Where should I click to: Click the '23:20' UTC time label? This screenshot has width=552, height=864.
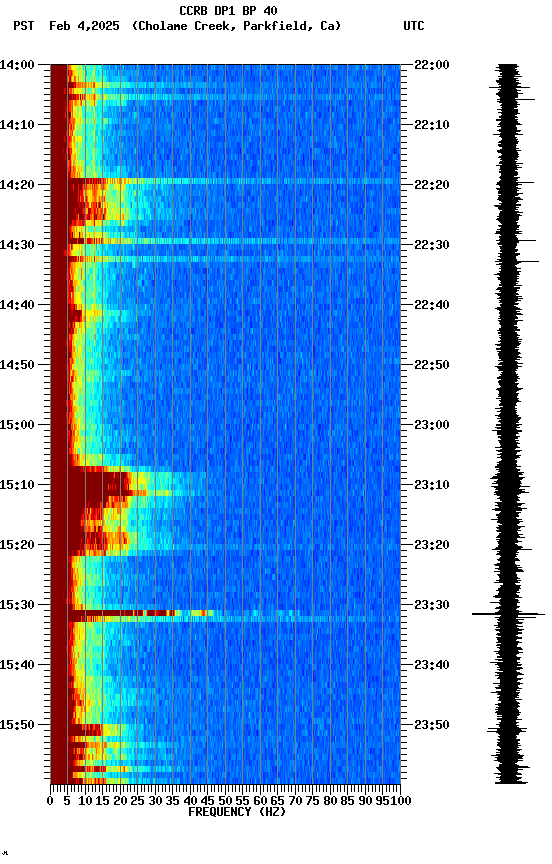click(x=432, y=545)
